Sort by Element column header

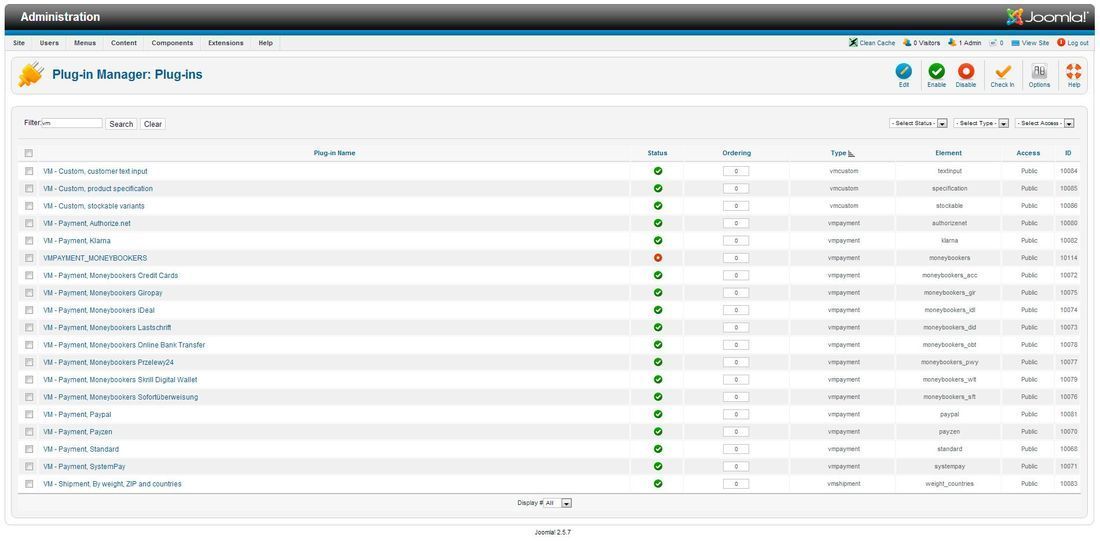click(x=948, y=153)
